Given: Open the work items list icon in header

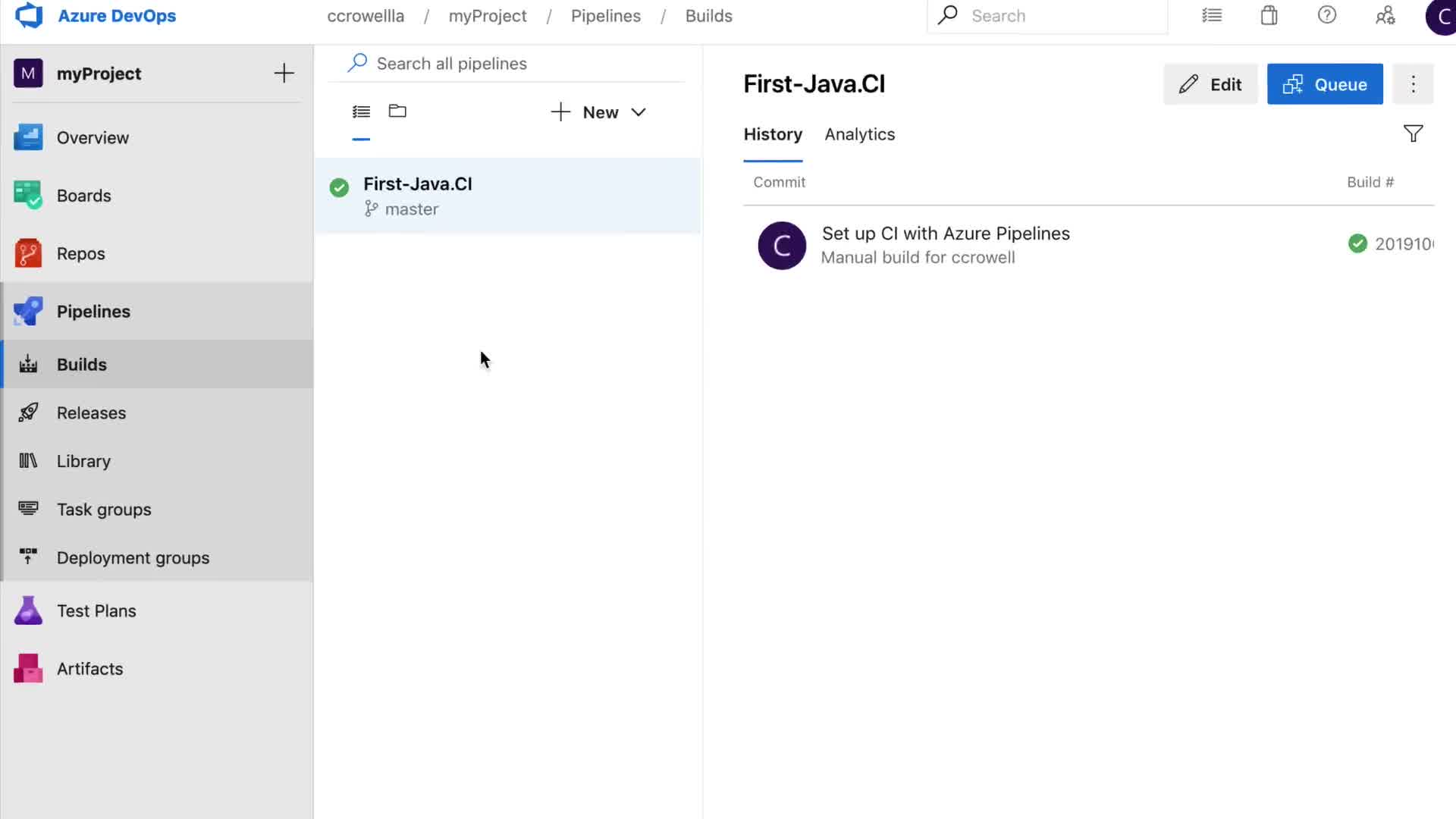Looking at the screenshot, I should pyautogui.click(x=1212, y=16).
